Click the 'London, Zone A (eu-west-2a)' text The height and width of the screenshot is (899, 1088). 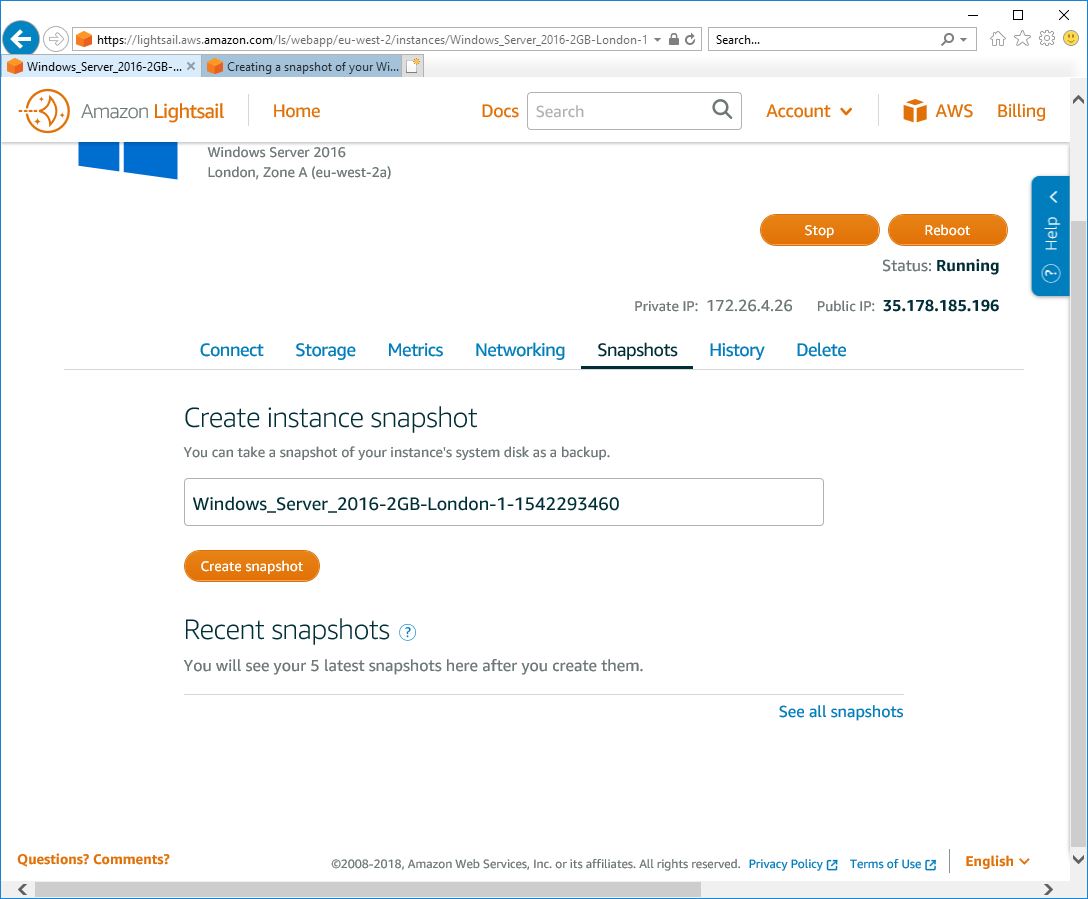pos(299,172)
